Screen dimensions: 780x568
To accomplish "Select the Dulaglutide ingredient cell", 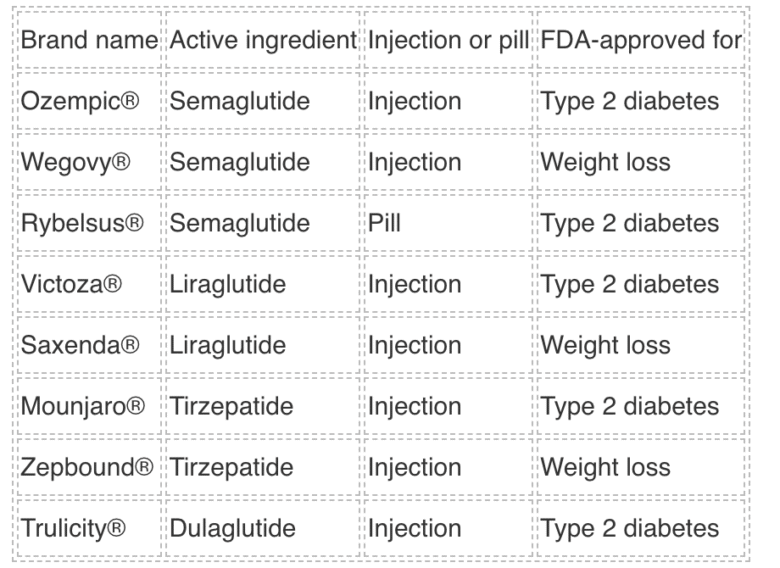I will [x=232, y=528].
